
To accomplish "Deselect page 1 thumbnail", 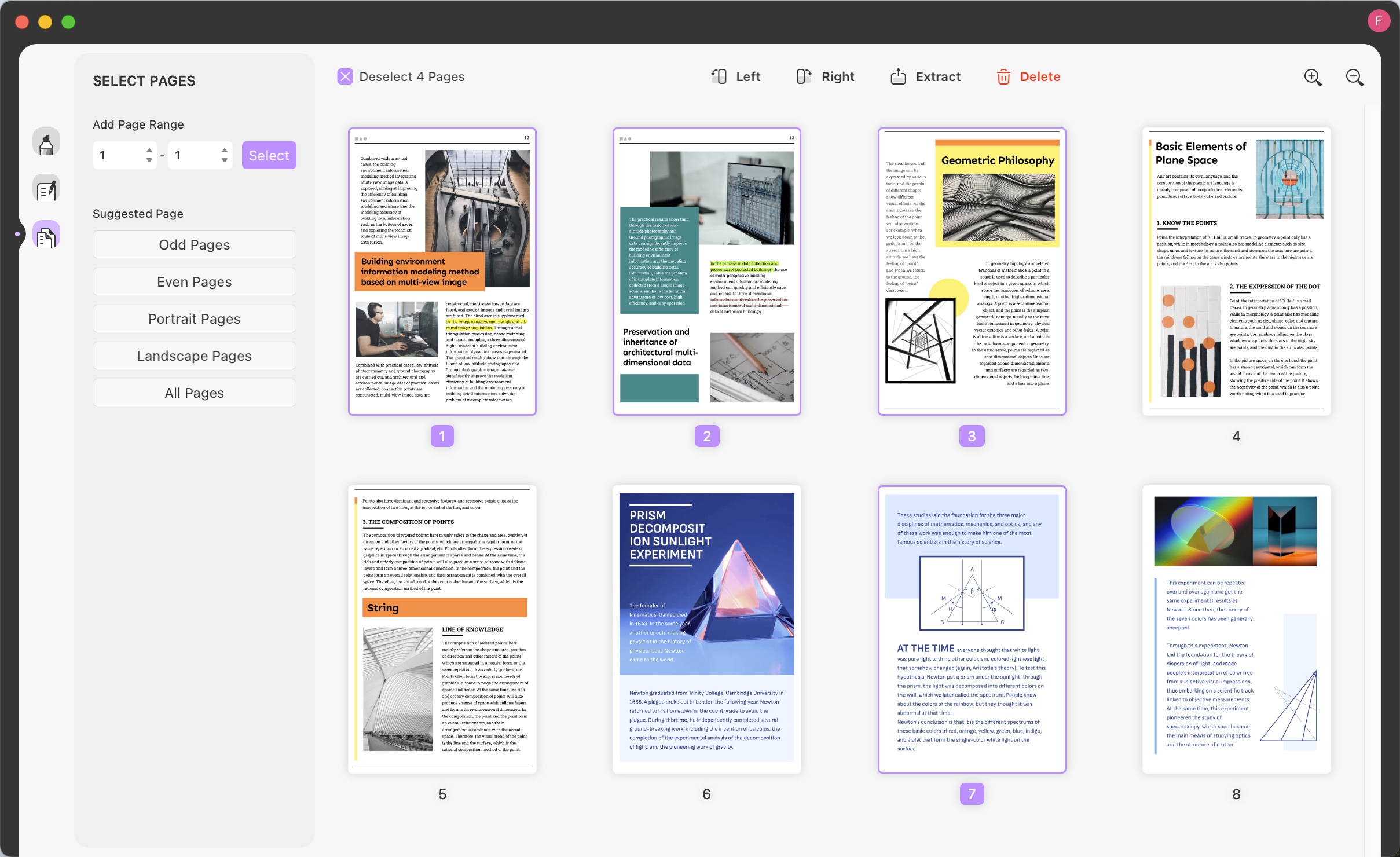I will coord(442,272).
